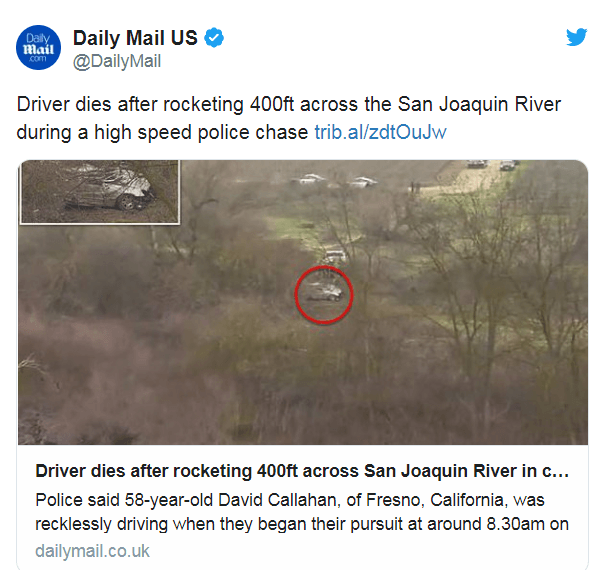Open the bold card headline
The image size is (600, 570).
[x=302, y=471]
